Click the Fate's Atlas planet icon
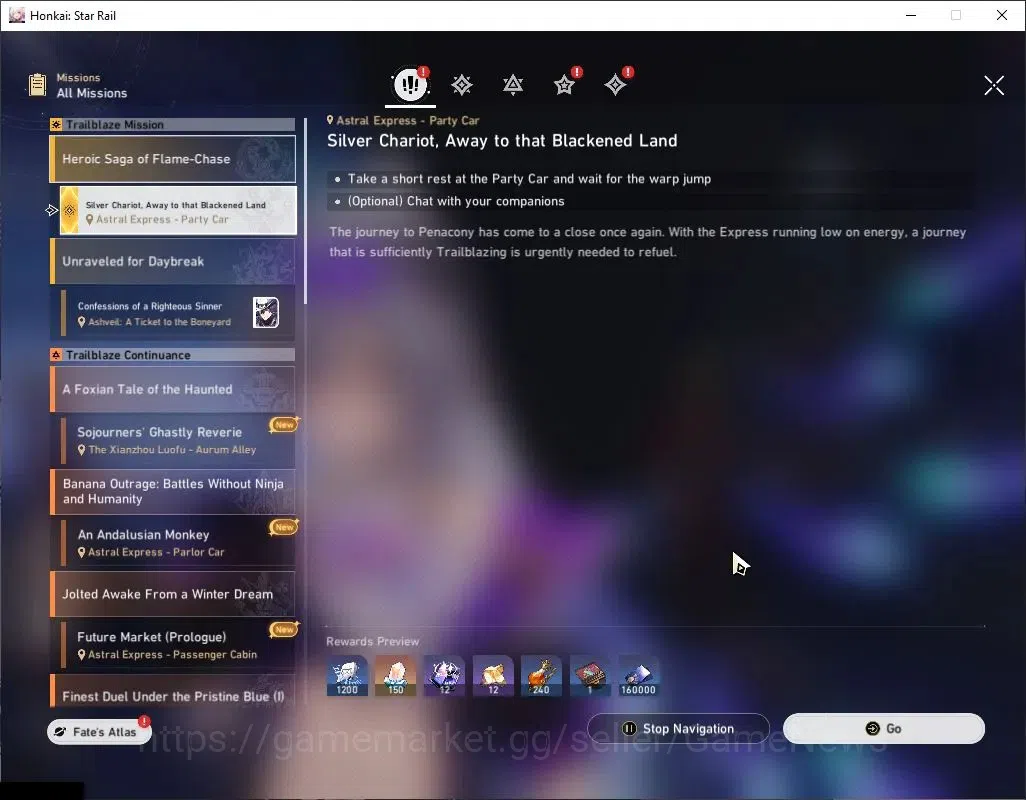Viewport: 1026px width, 800px height. click(60, 731)
